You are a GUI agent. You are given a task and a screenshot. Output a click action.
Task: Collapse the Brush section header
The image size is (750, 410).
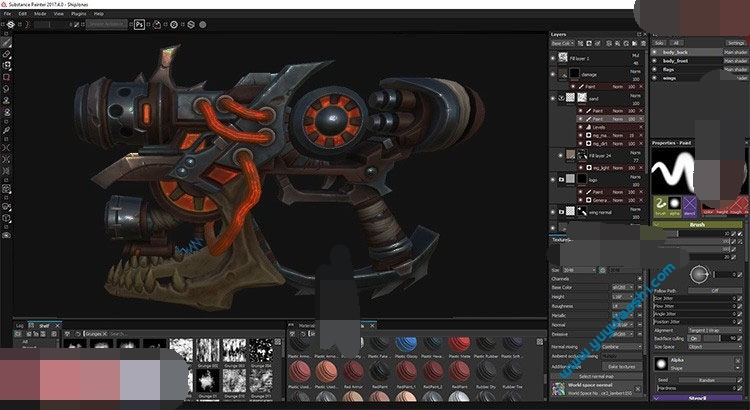(698, 224)
